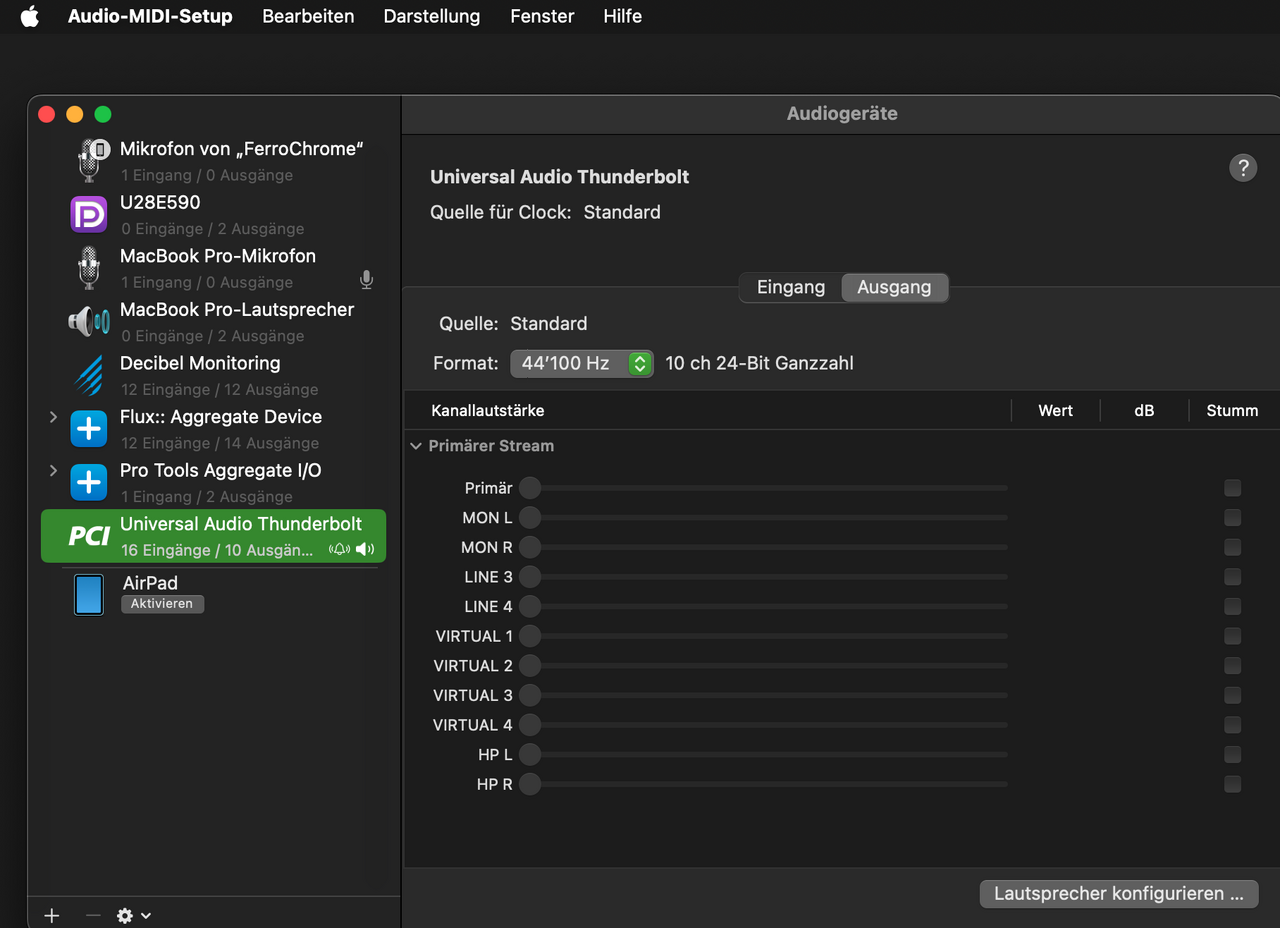Open the Hilfe menu

coord(623,16)
